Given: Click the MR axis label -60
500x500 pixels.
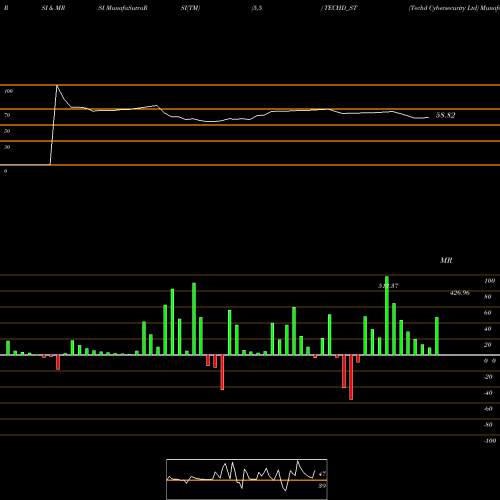Looking at the screenshot, I should click(488, 409).
